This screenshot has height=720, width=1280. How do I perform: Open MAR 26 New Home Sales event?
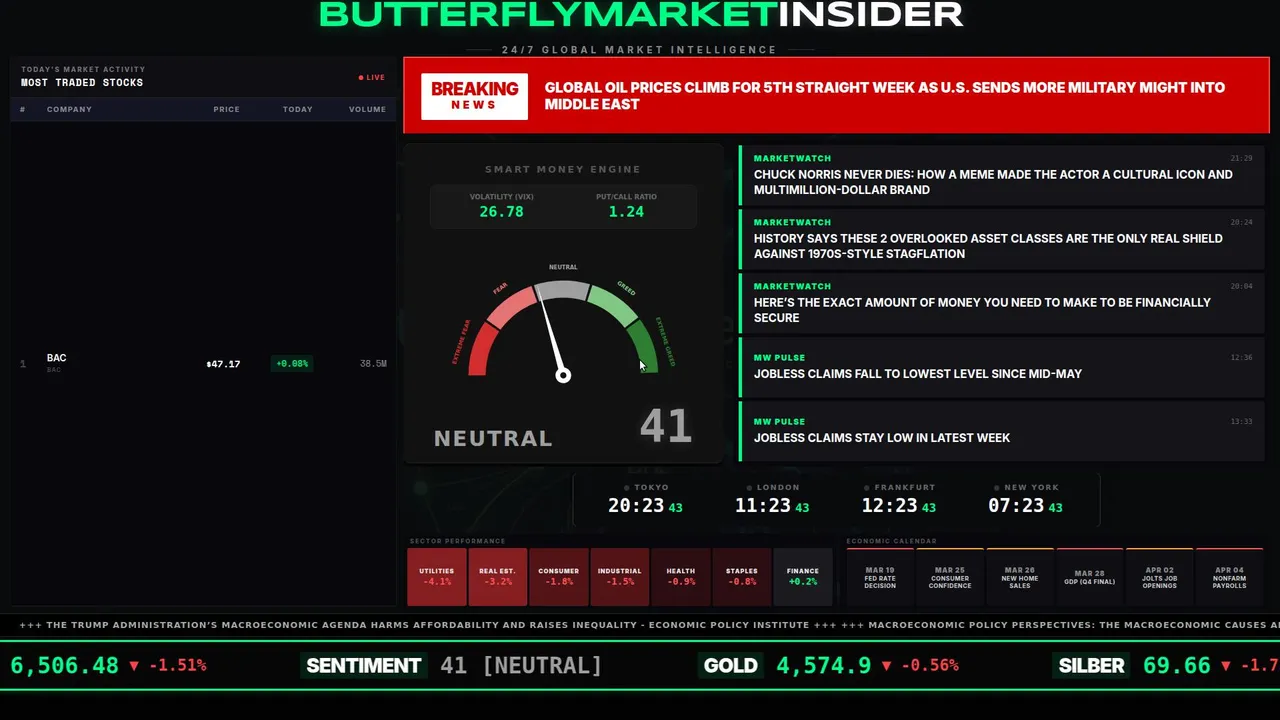pyautogui.click(x=1020, y=577)
